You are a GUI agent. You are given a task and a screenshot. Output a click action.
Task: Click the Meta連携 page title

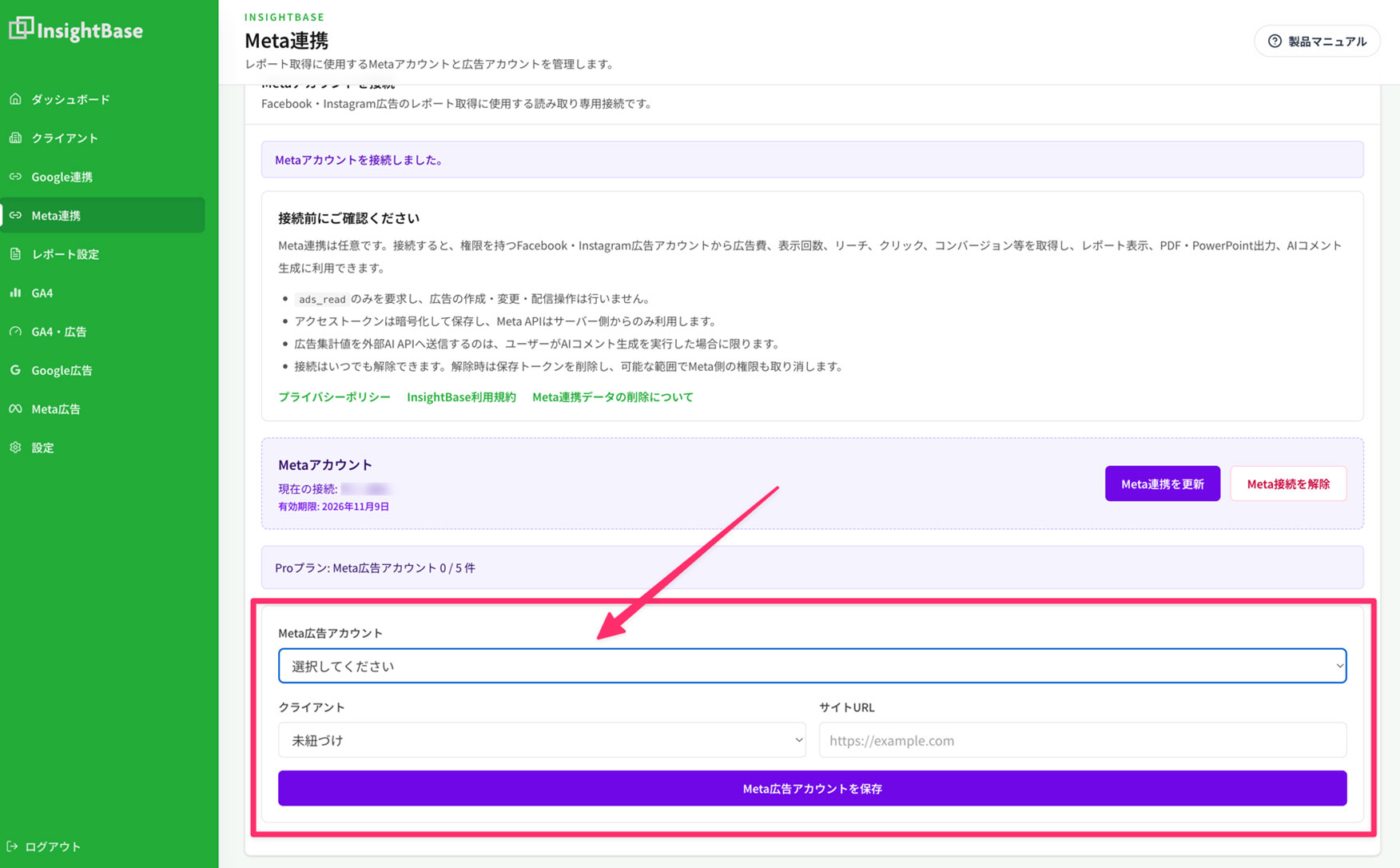(286, 40)
